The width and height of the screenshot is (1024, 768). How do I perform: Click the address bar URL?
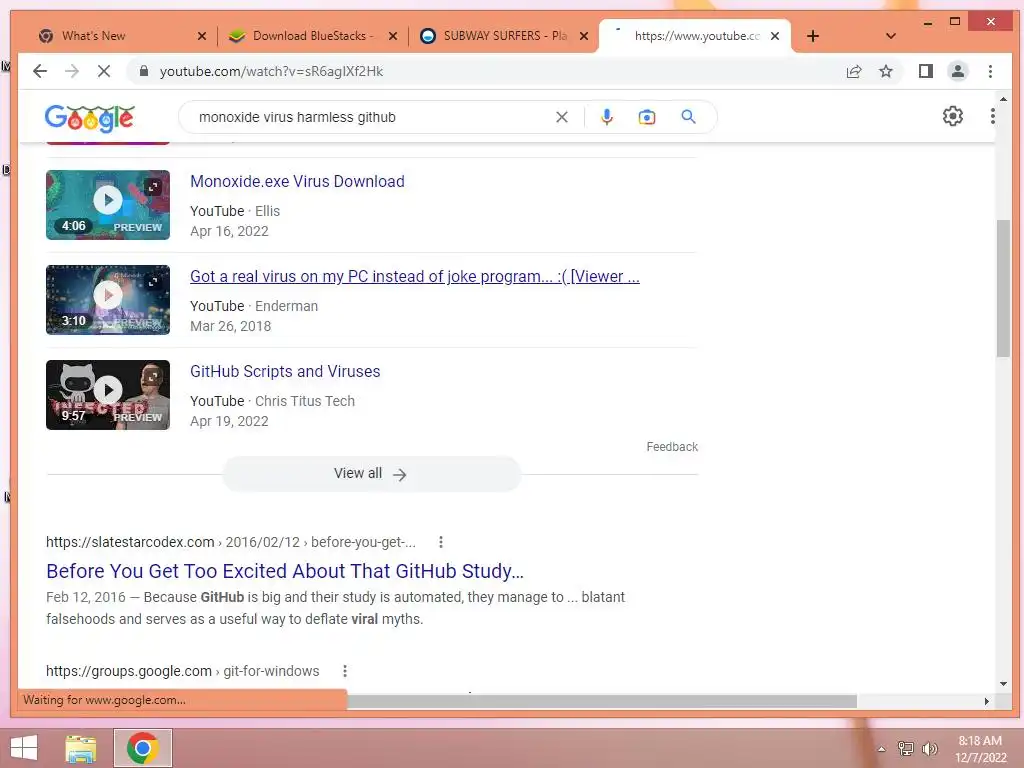(271, 71)
